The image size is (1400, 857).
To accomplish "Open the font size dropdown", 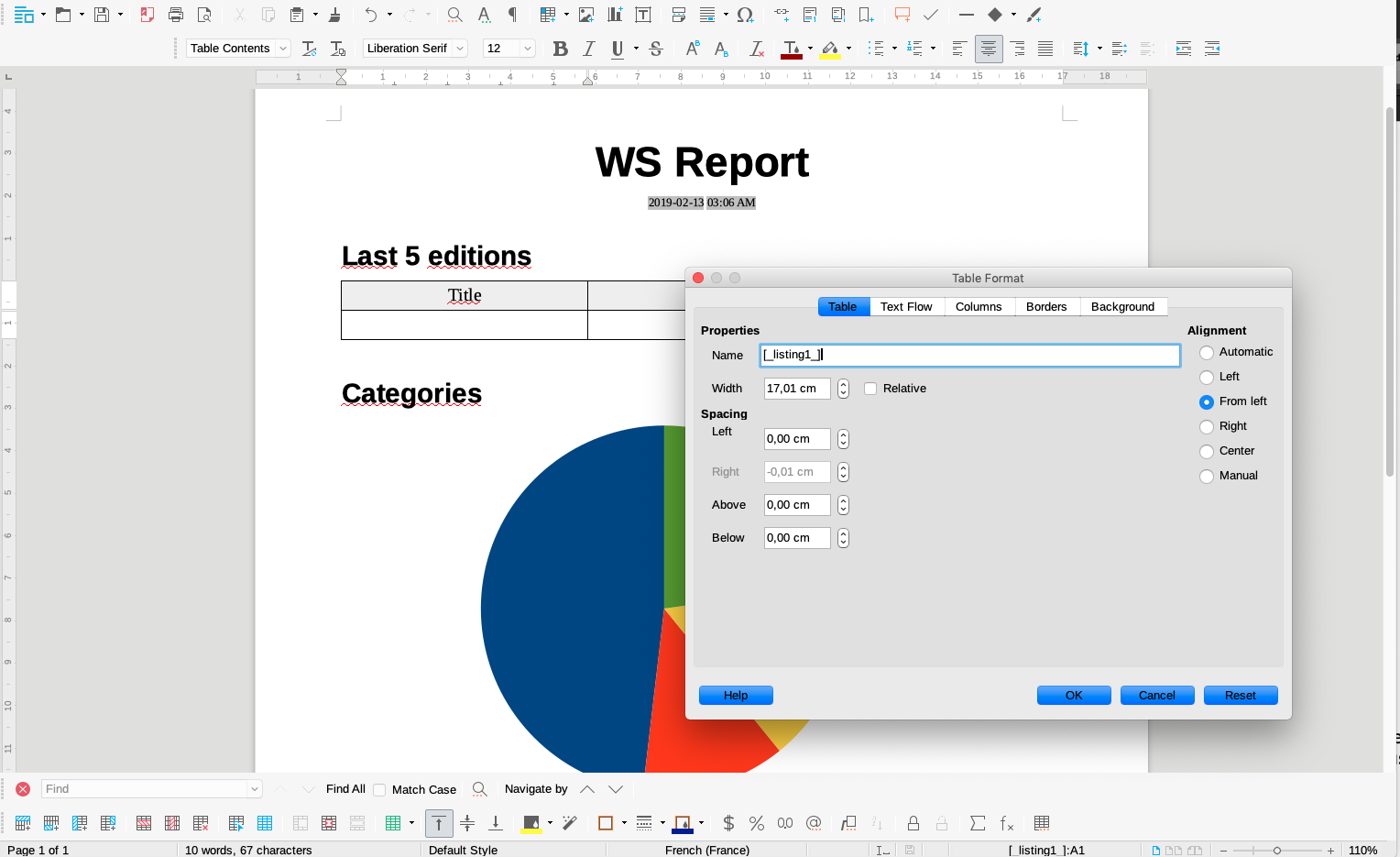I will point(528,49).
